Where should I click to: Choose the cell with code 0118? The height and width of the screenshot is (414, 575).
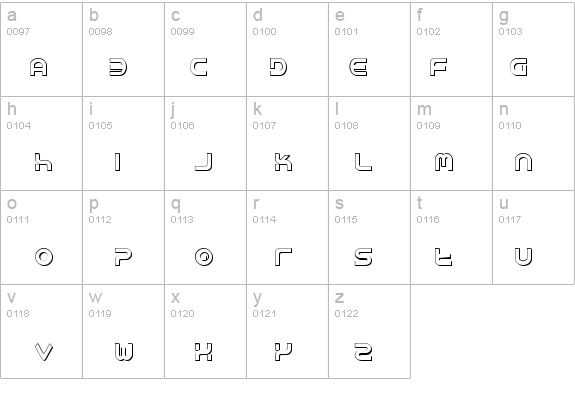(41, 331)
